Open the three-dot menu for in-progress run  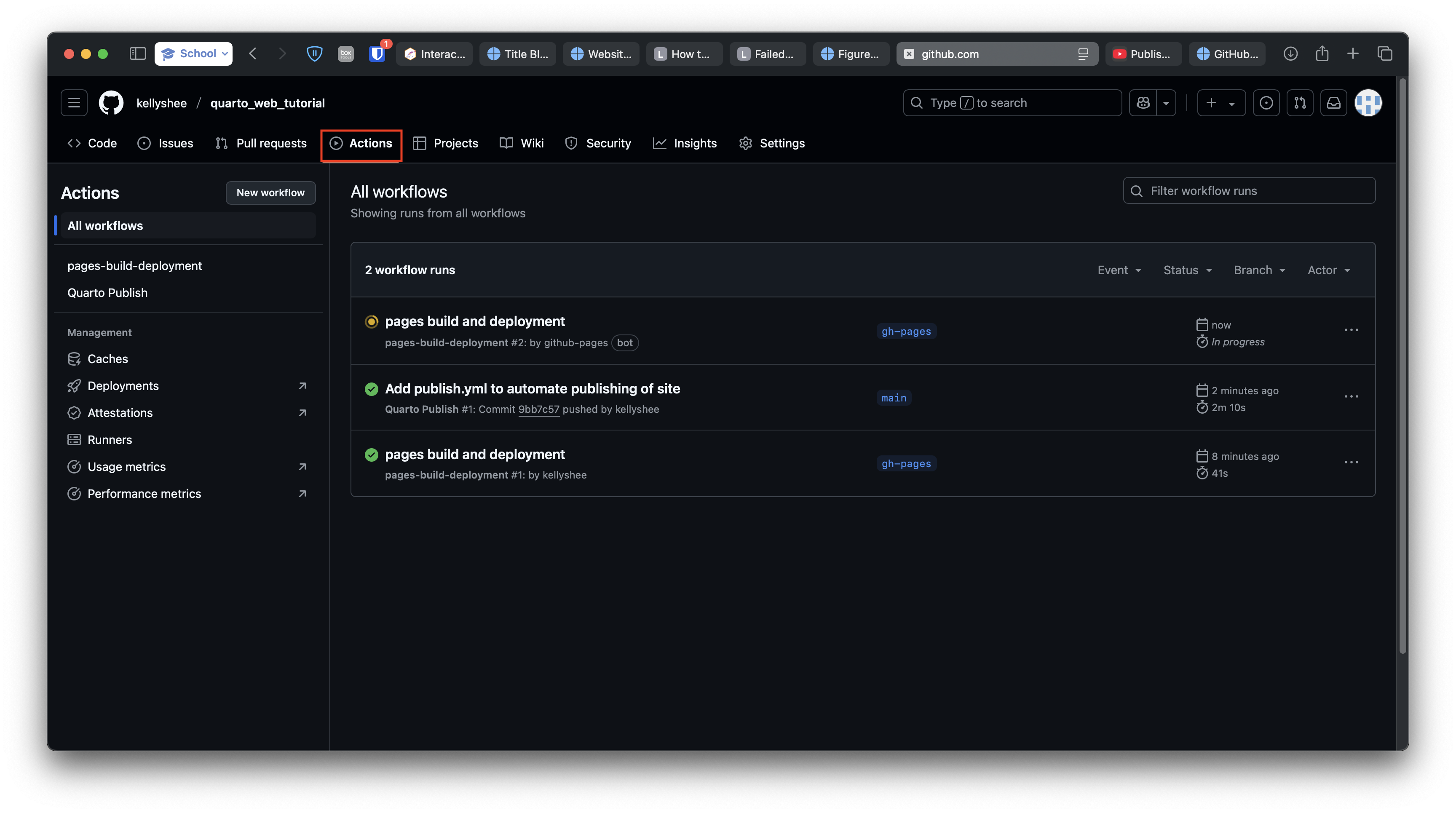click(1351, 330)
